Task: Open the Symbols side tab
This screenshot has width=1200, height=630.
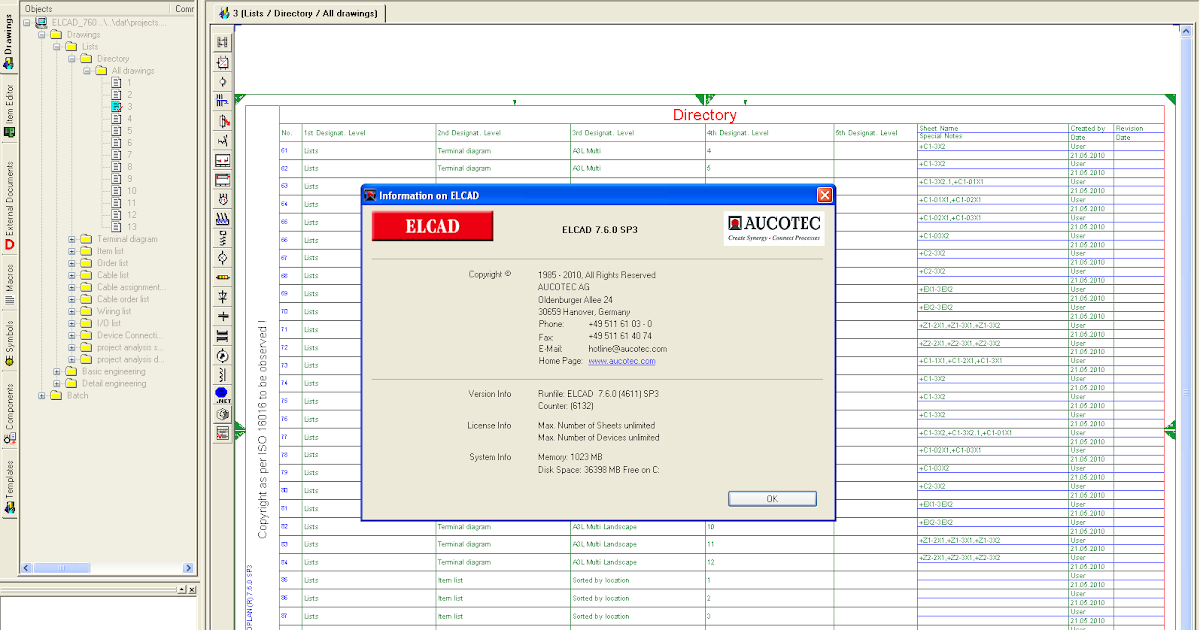Action: point(9,343)
